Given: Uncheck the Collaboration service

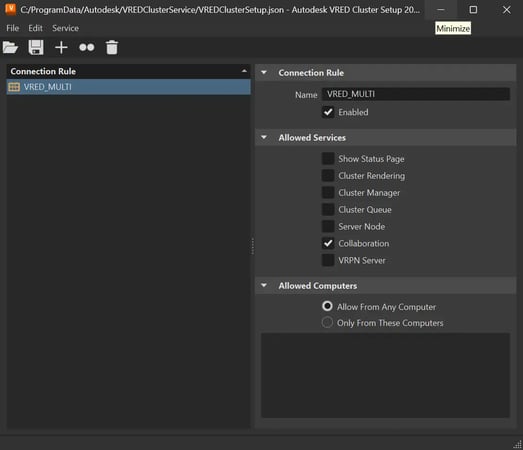Looking at the screenshot, I should click(328, 244).
